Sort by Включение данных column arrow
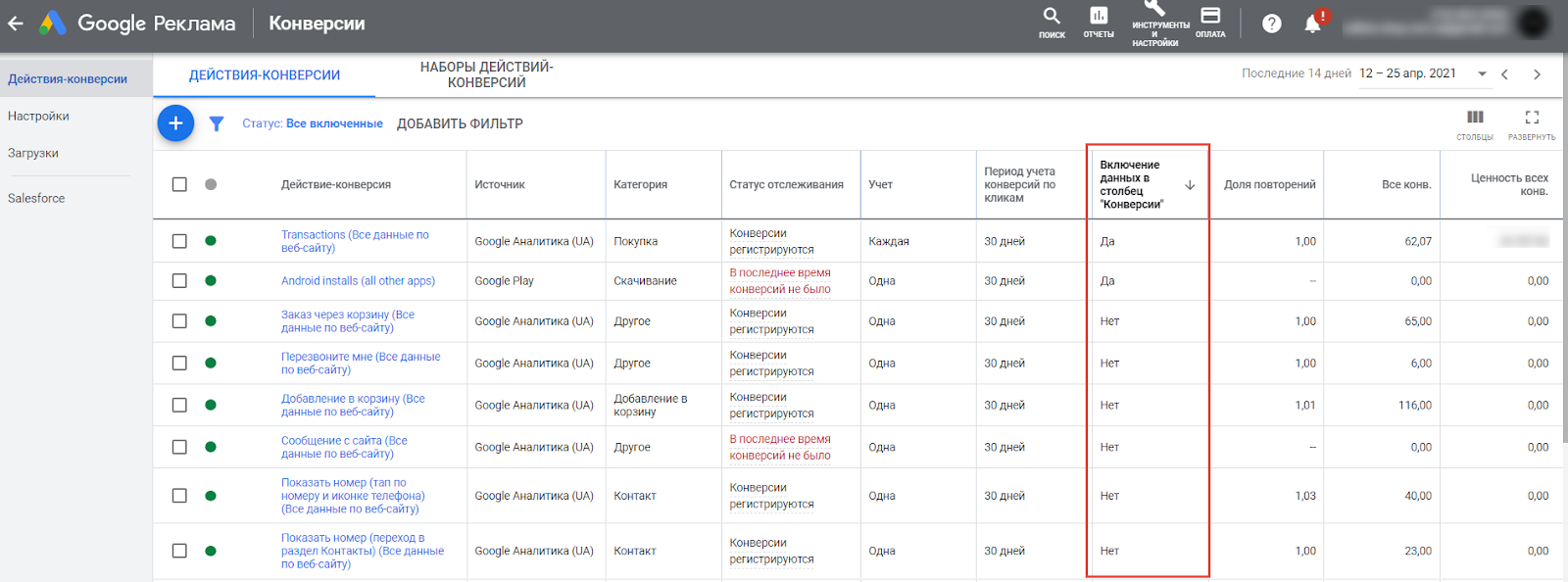The width and height of the screenshot is (1568, 582). point(1190,185)
